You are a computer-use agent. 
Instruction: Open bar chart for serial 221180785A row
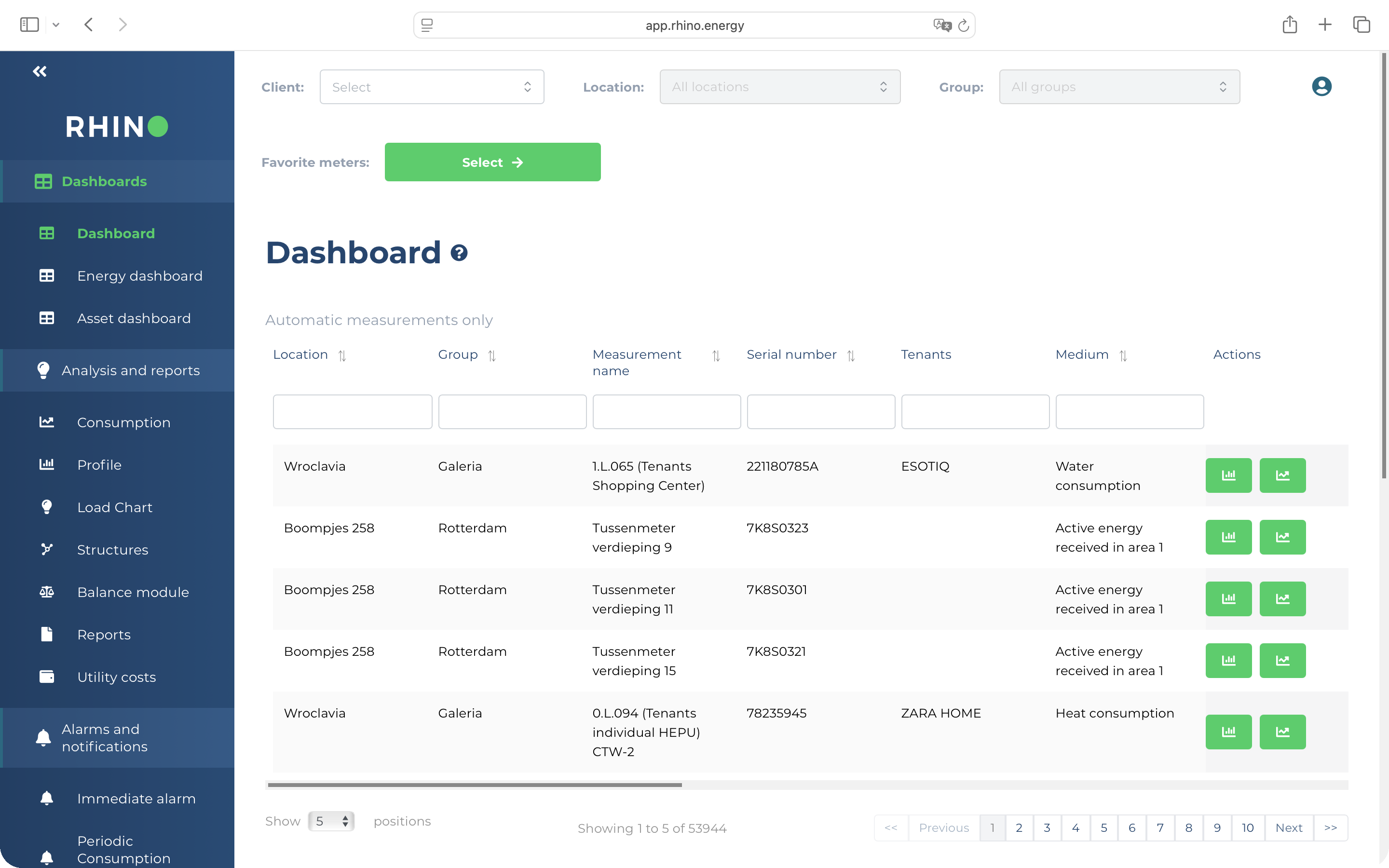click(1228, 475)
